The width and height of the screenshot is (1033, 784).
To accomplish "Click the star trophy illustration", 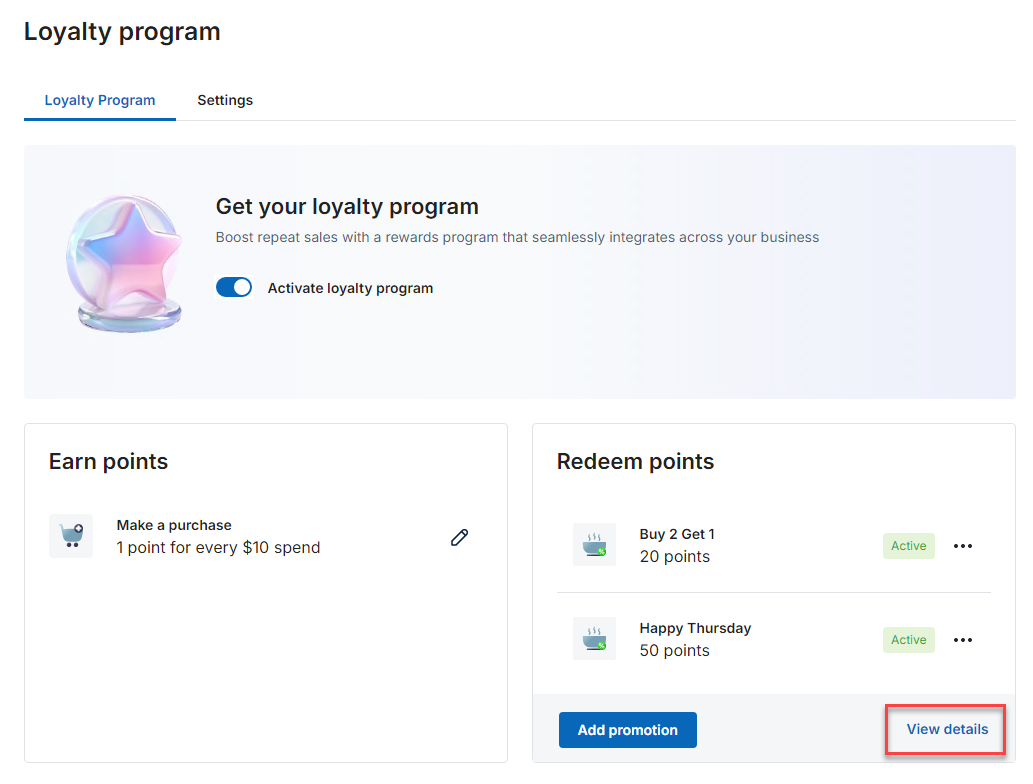I will click(x=125, y=264).
